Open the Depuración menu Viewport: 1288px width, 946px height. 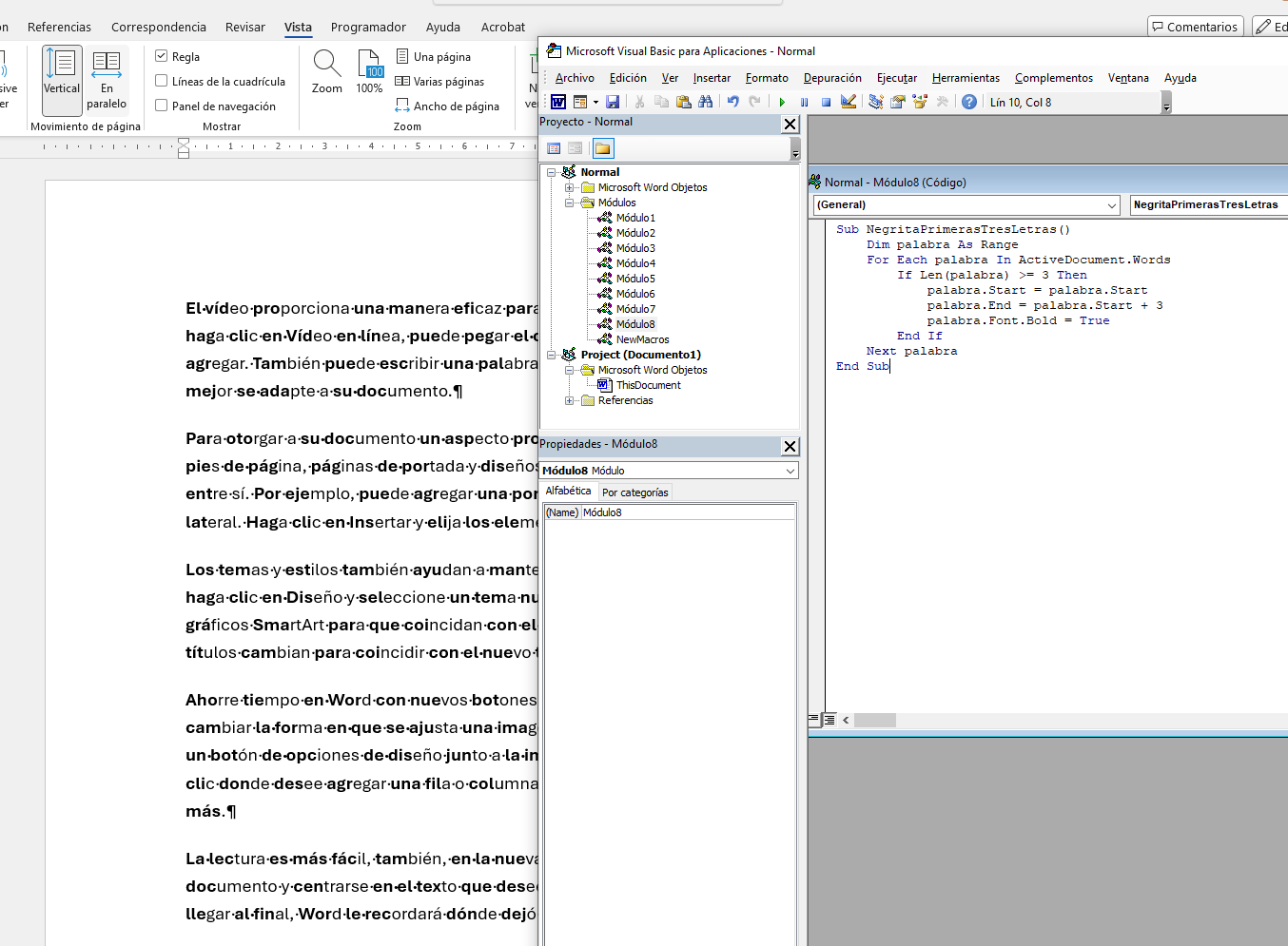pos(832,78)
